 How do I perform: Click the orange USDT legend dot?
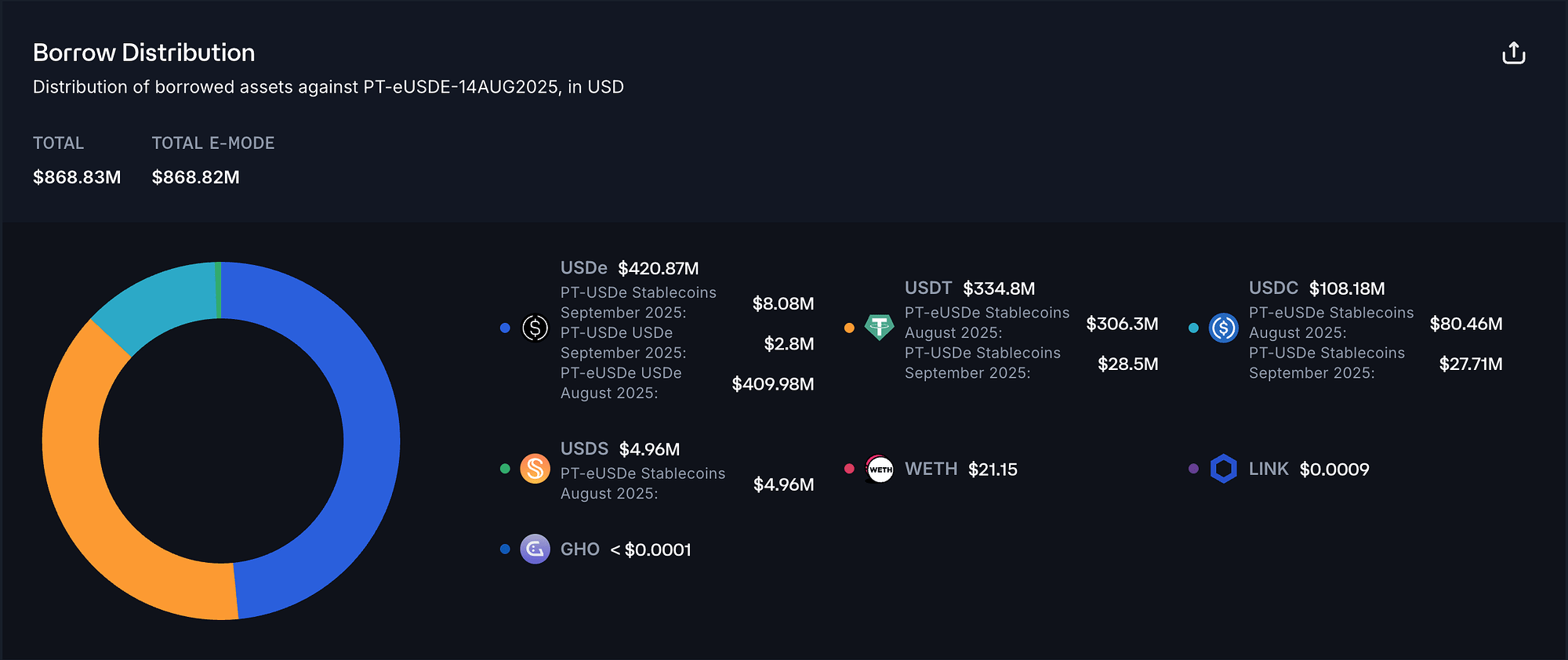pyautogui.click(x=849, y=328)
